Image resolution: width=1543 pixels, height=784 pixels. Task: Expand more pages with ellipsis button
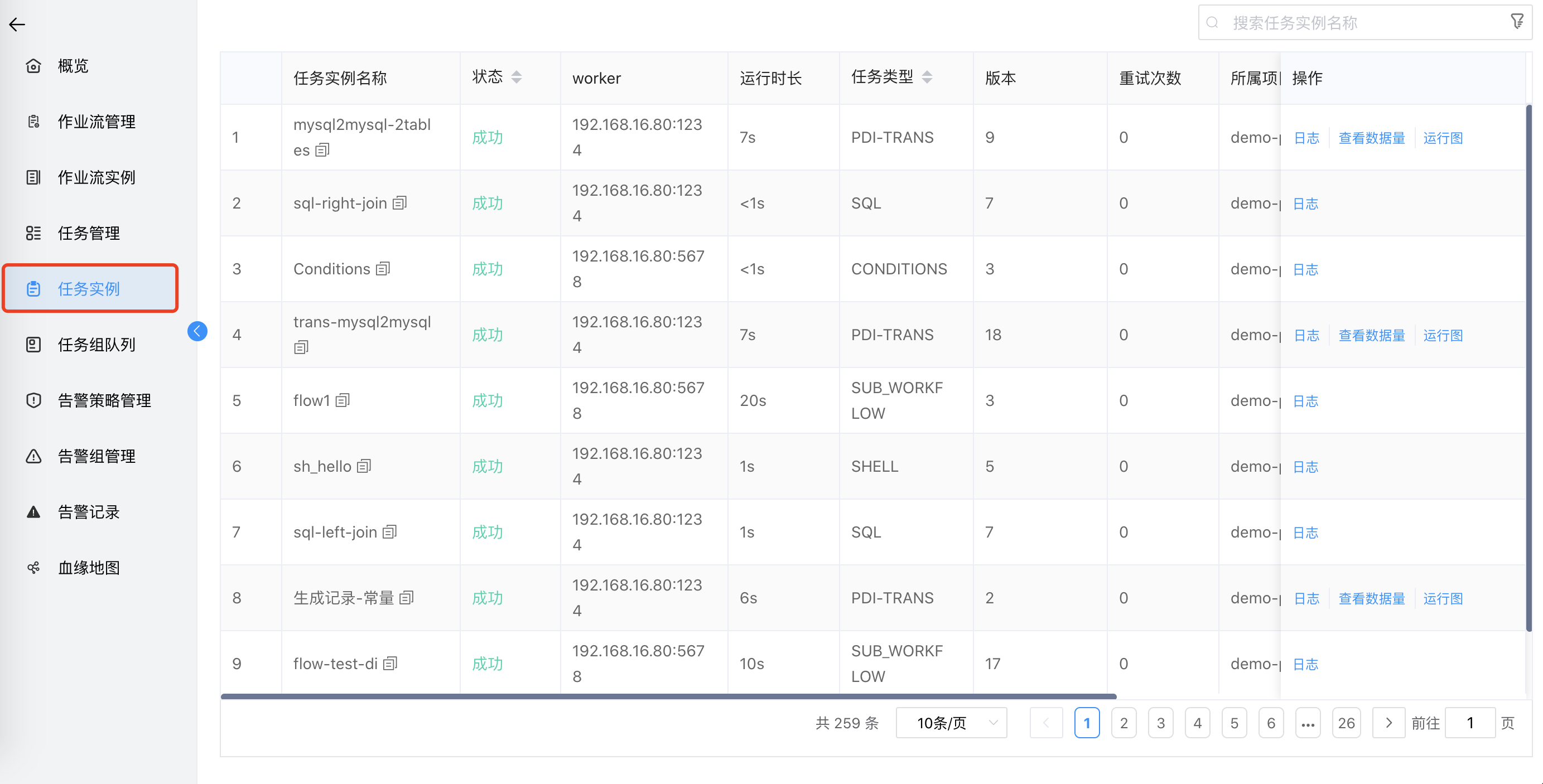[1308, 723]
